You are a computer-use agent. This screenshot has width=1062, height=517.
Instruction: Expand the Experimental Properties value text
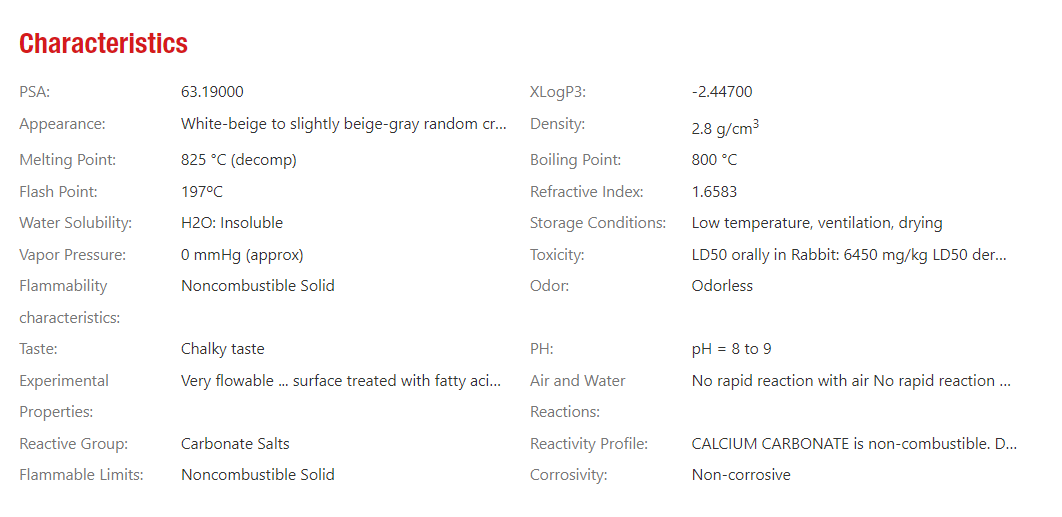[343, 381]
